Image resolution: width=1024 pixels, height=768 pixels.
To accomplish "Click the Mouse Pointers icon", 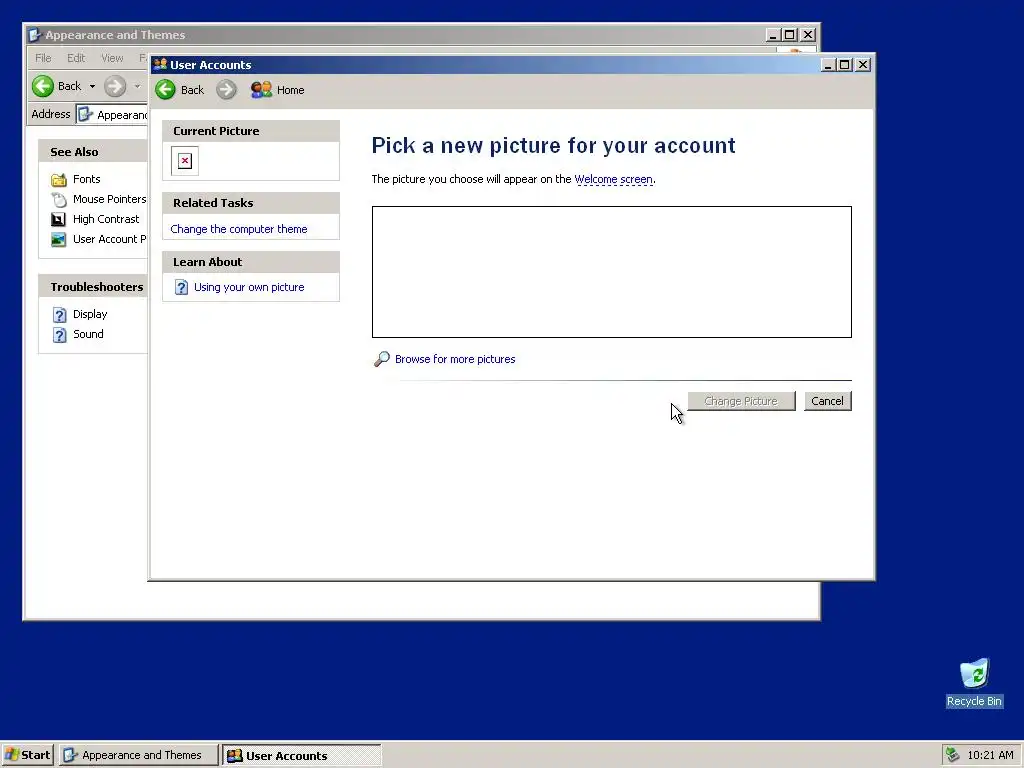I will pyautogui.click(x=59, y=200).
